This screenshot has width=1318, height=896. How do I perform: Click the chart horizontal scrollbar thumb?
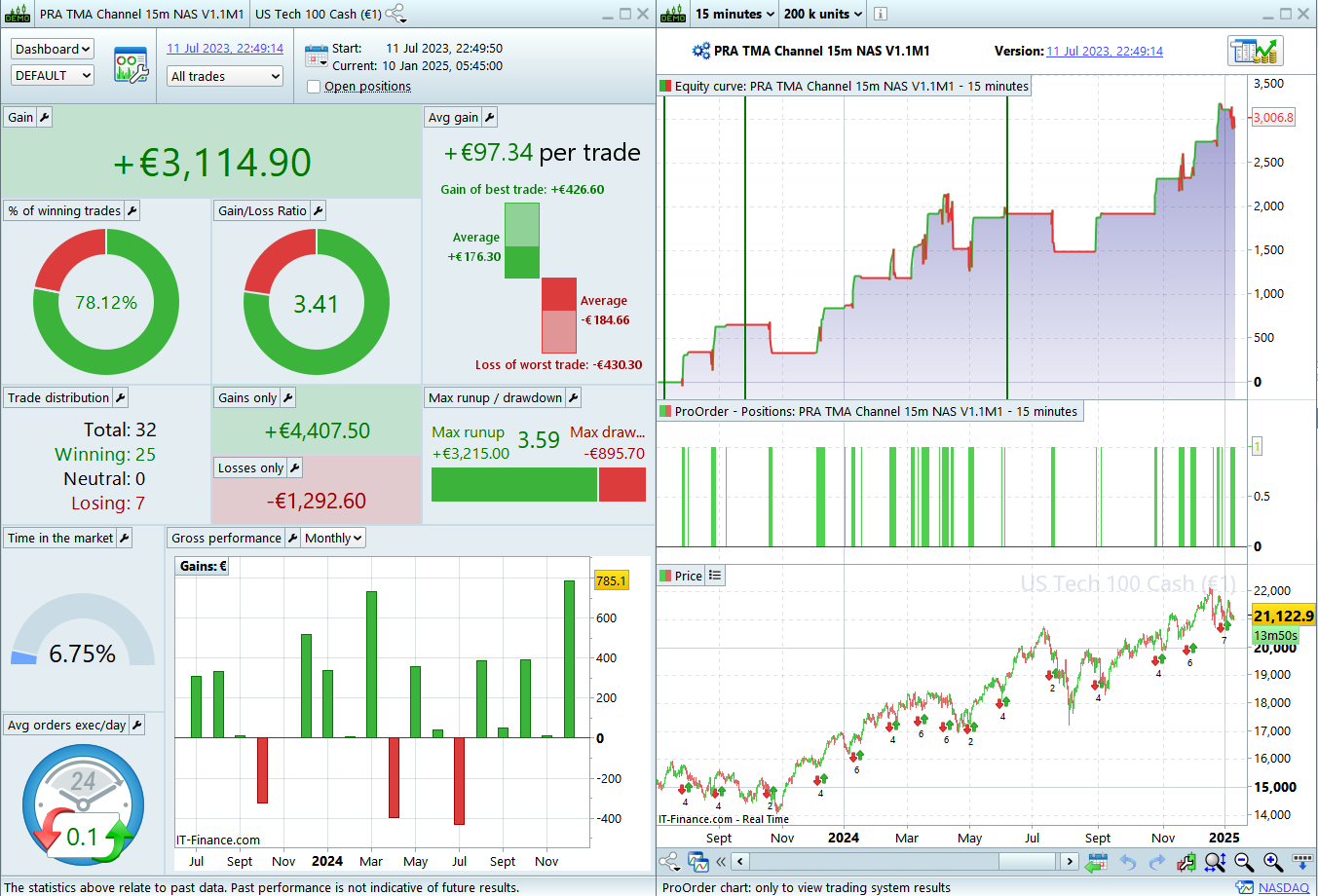[1028, 861]
